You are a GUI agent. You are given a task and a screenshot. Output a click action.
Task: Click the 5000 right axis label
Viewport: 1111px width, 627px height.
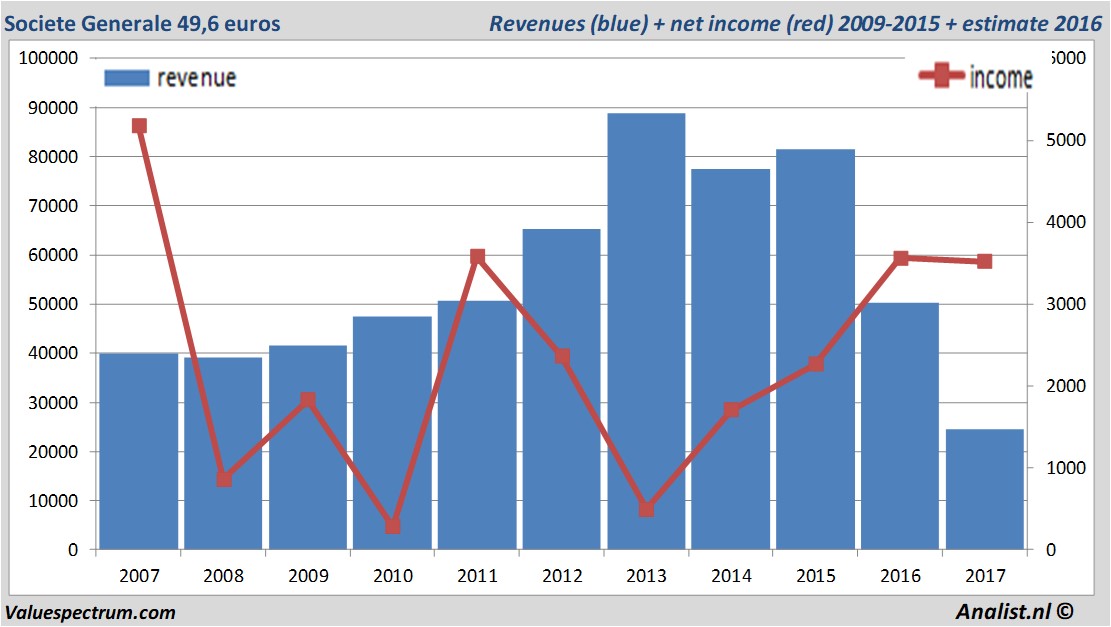coord(1066,140)
